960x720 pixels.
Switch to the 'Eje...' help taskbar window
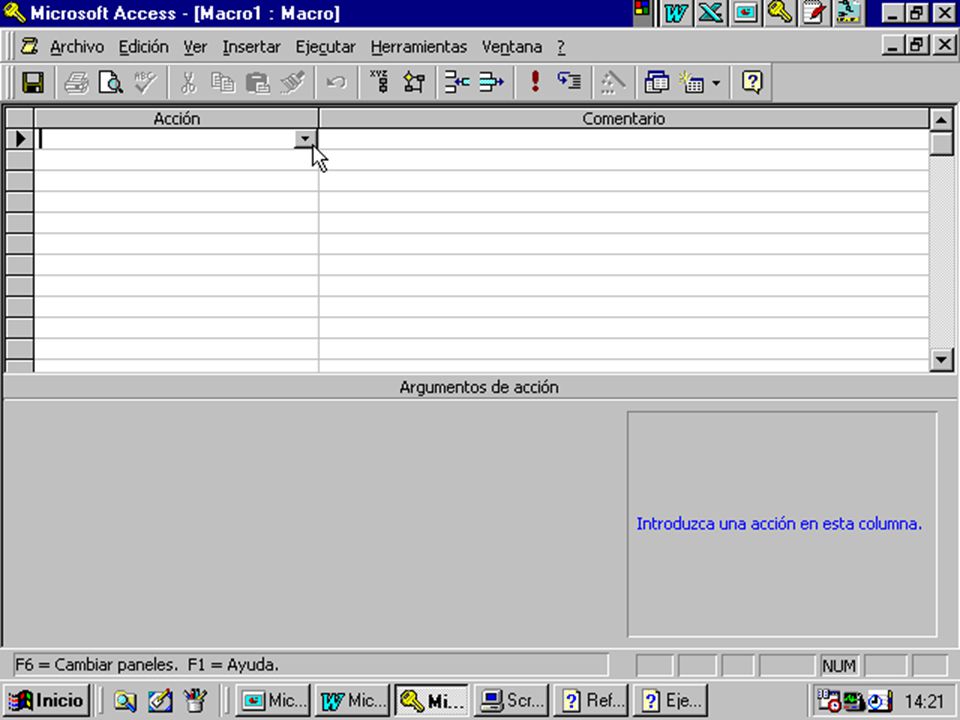(670, 700)
